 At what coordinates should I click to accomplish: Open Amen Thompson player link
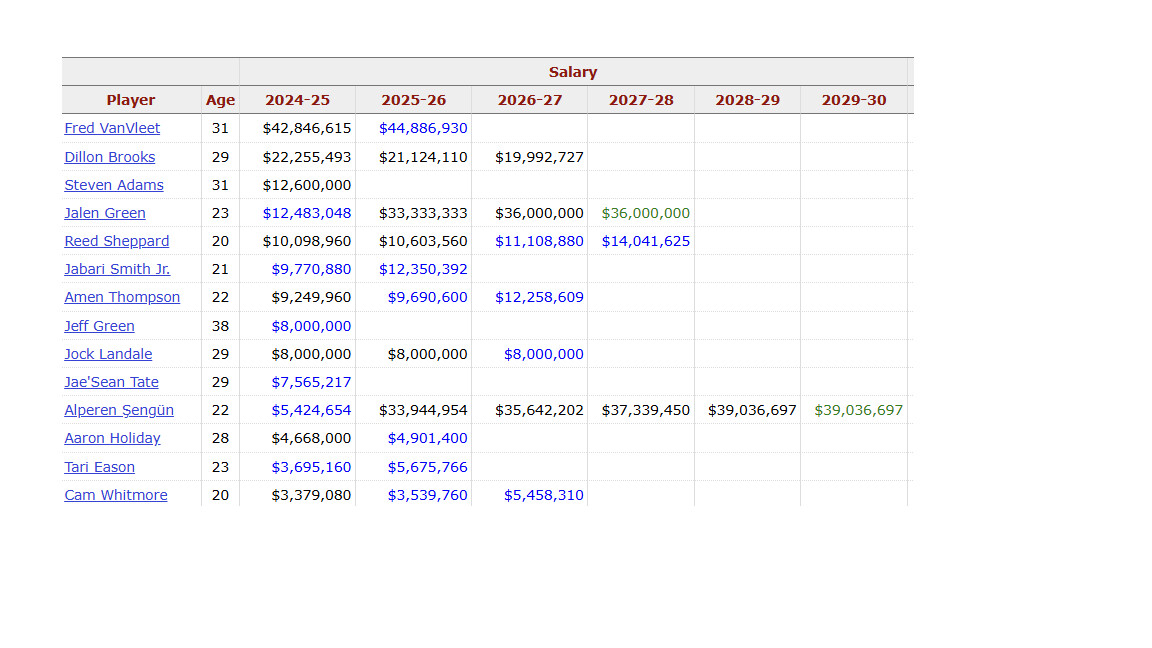click(122, 298)
